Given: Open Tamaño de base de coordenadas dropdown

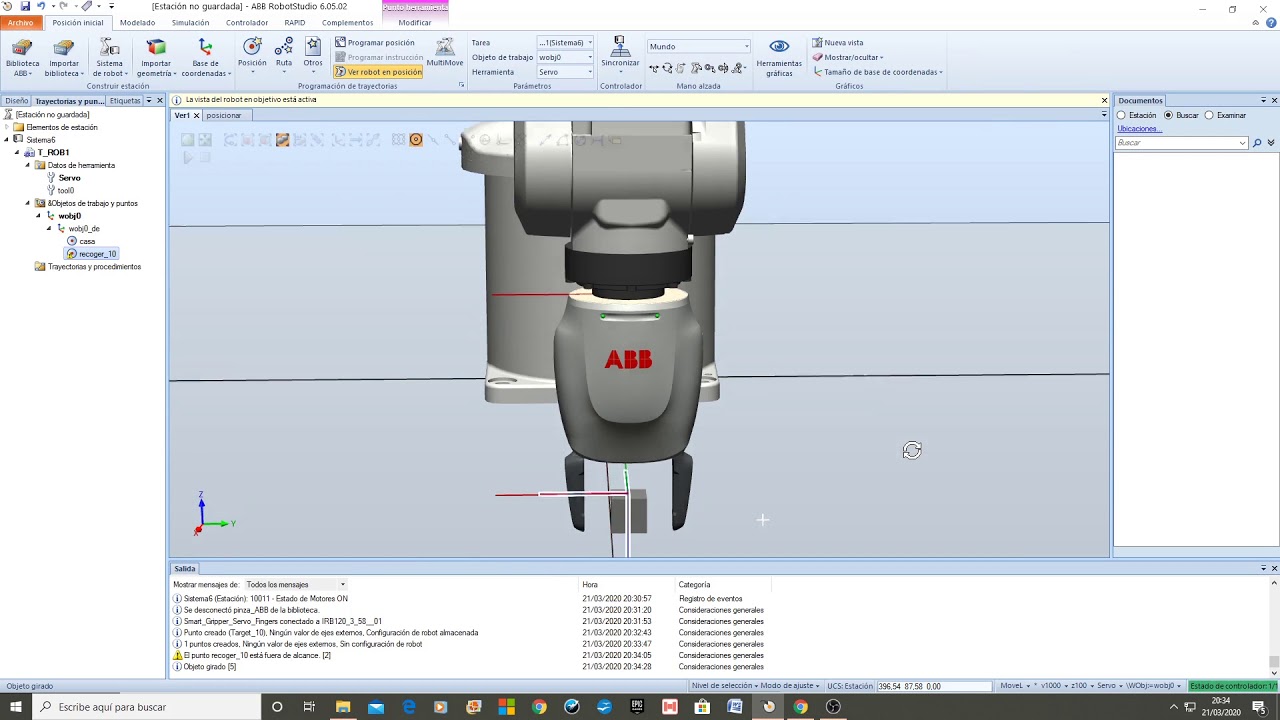Looking at the screenshot, I should pyautogui.click(x=877, y=72).
